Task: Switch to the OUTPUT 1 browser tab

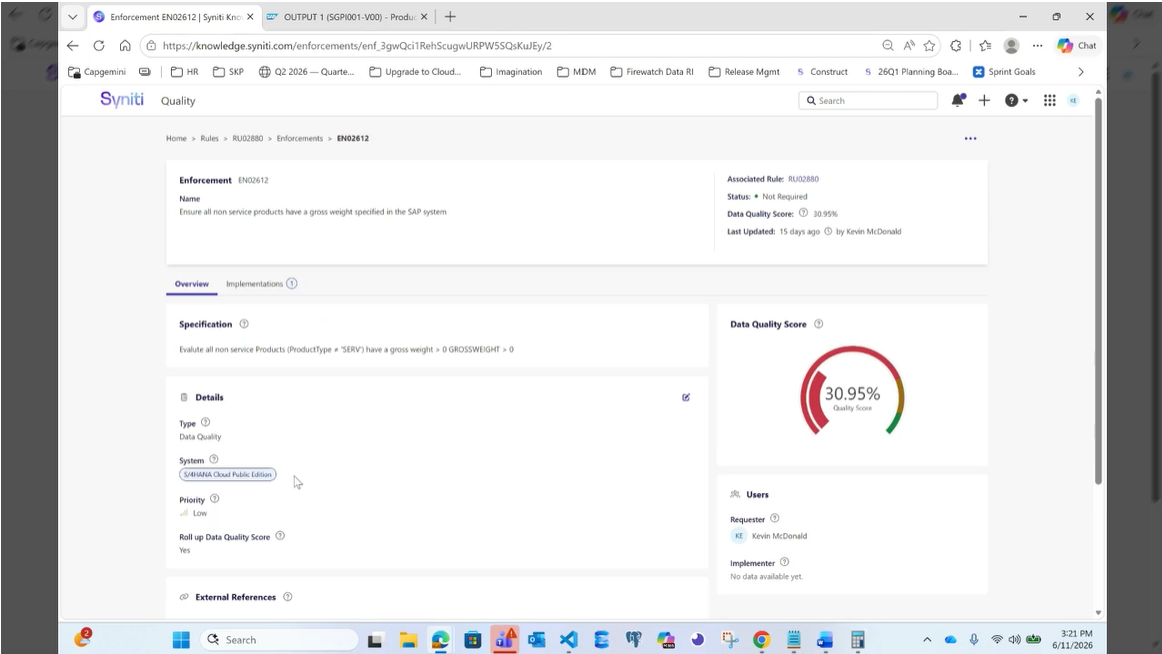Action: point(347,17)
